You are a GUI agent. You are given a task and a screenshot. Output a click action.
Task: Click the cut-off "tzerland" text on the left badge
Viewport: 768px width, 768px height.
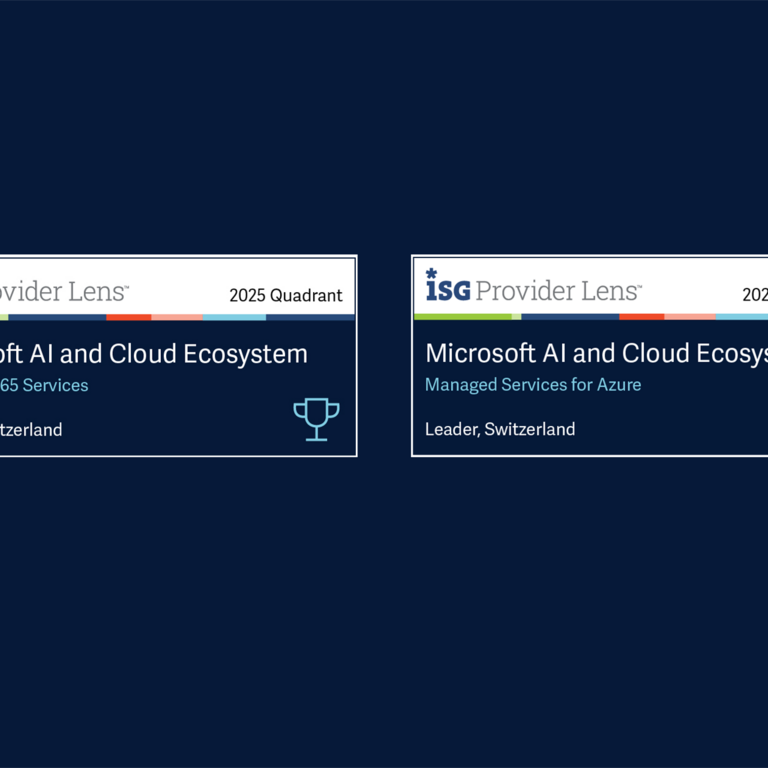(31, 430)
